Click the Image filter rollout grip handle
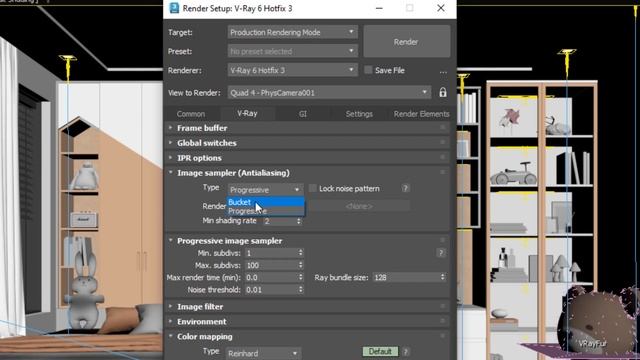This screenshot has height=360, width=640. pyautogui.click(x=442, y=307)
